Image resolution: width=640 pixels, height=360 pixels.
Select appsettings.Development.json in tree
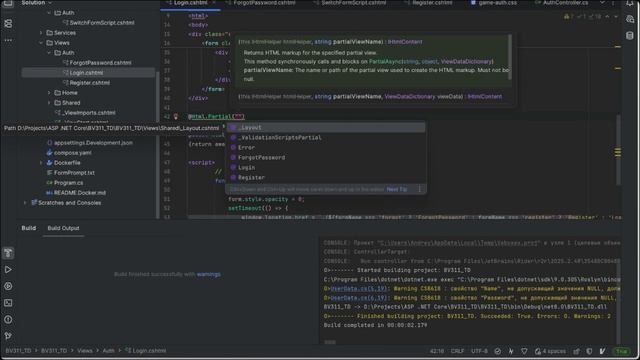pyautogui.click(x=93, y=143)
